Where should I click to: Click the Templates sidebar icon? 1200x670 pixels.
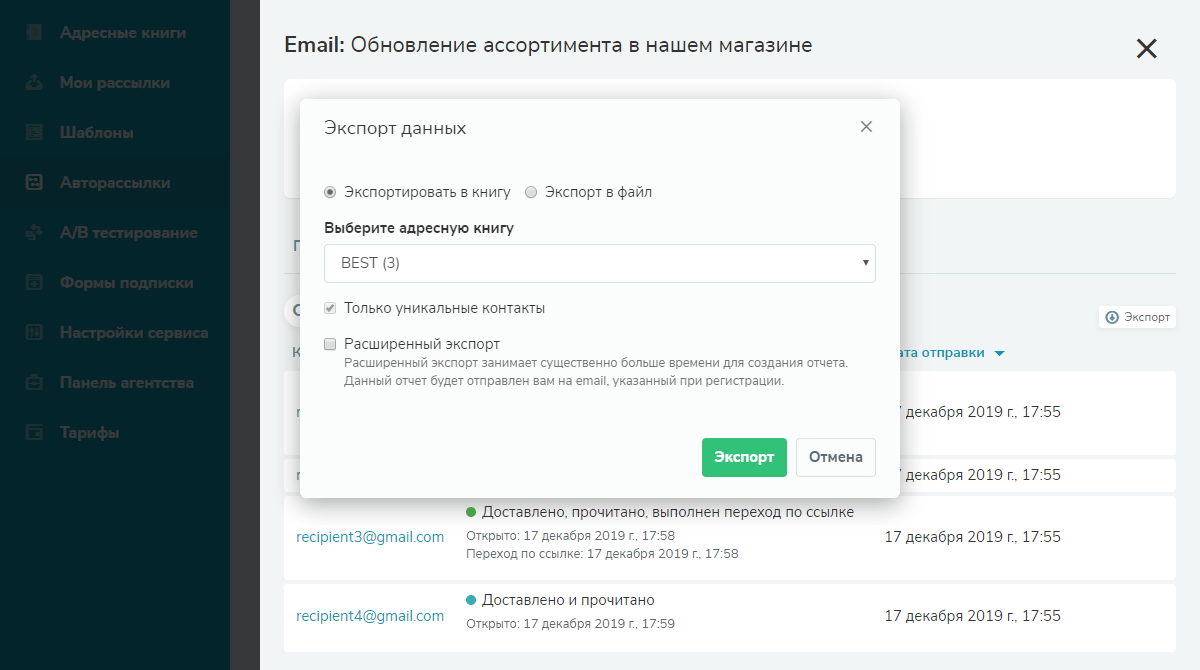click(34, 133)
